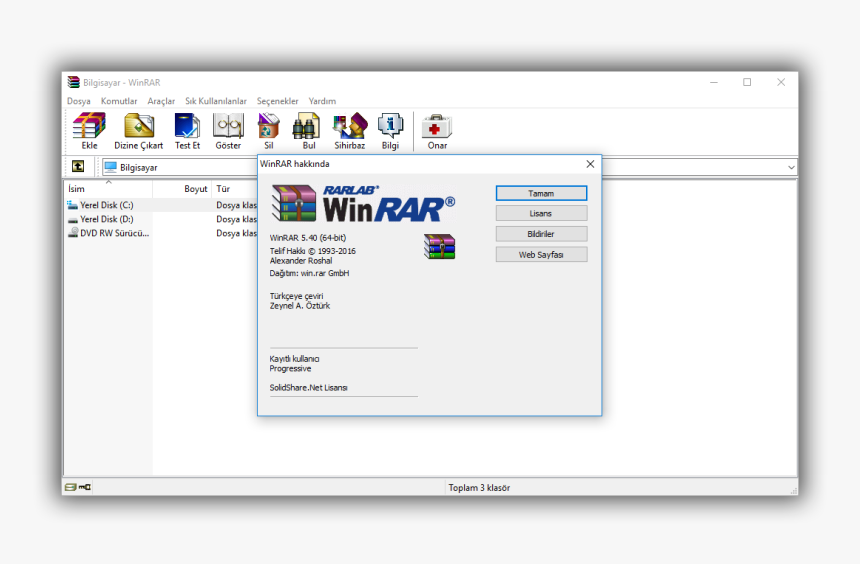Open the Web Sayfası button
860x564 pixels.
pos(541,255)
